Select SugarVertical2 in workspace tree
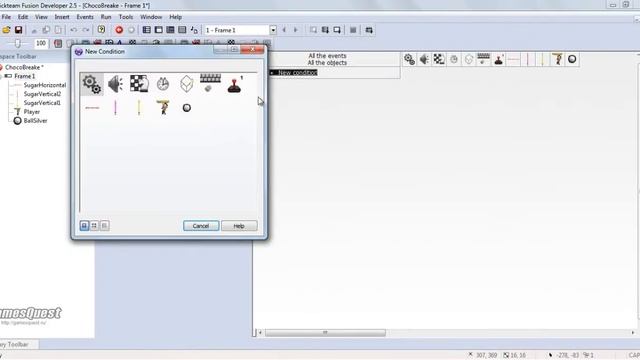The width and height of the screenshot is (640, 360). click(x=42, y=94)
